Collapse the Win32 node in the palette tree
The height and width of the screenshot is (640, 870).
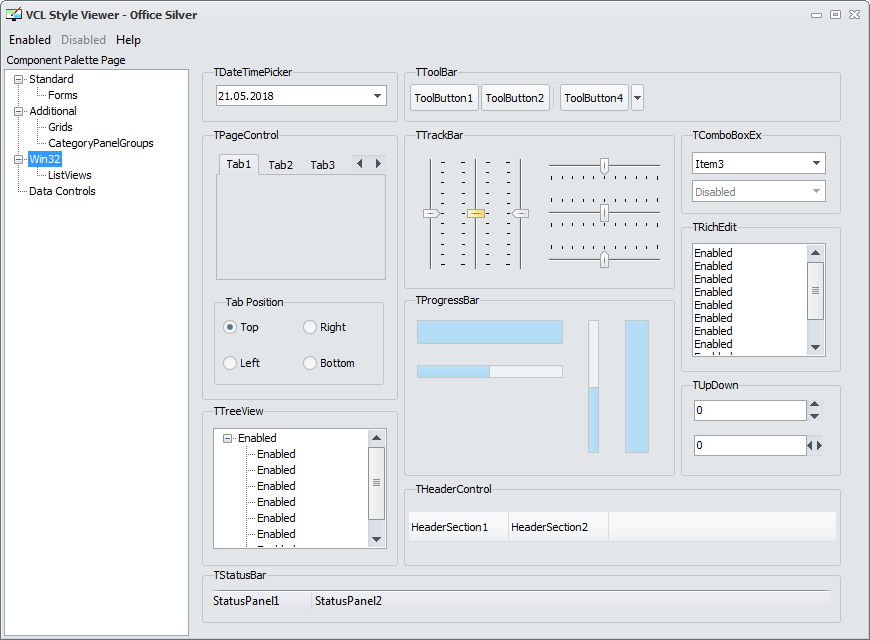18,159
